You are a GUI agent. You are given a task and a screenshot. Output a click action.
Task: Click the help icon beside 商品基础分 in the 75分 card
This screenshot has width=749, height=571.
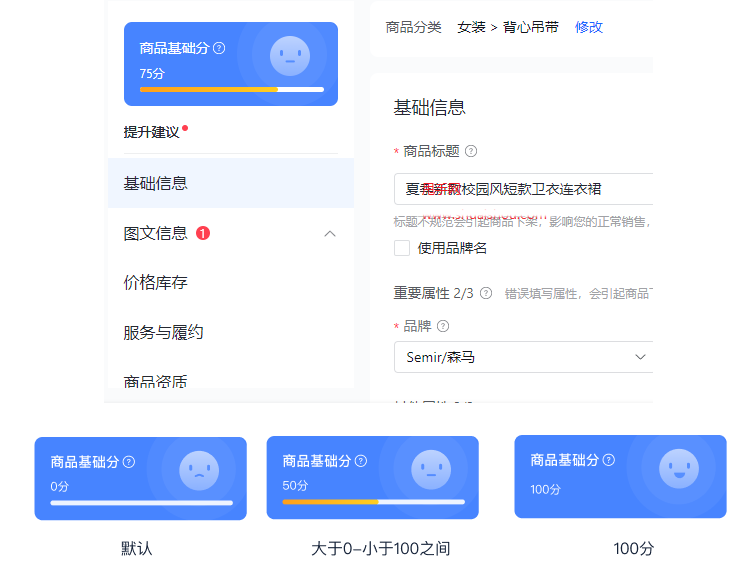point(219,48)
